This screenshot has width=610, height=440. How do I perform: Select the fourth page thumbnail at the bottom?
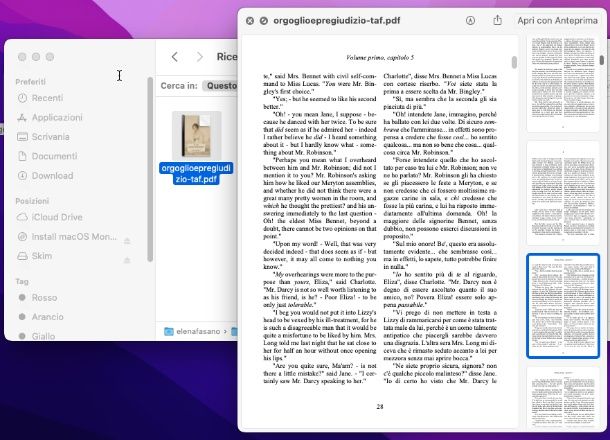[563, 398]
